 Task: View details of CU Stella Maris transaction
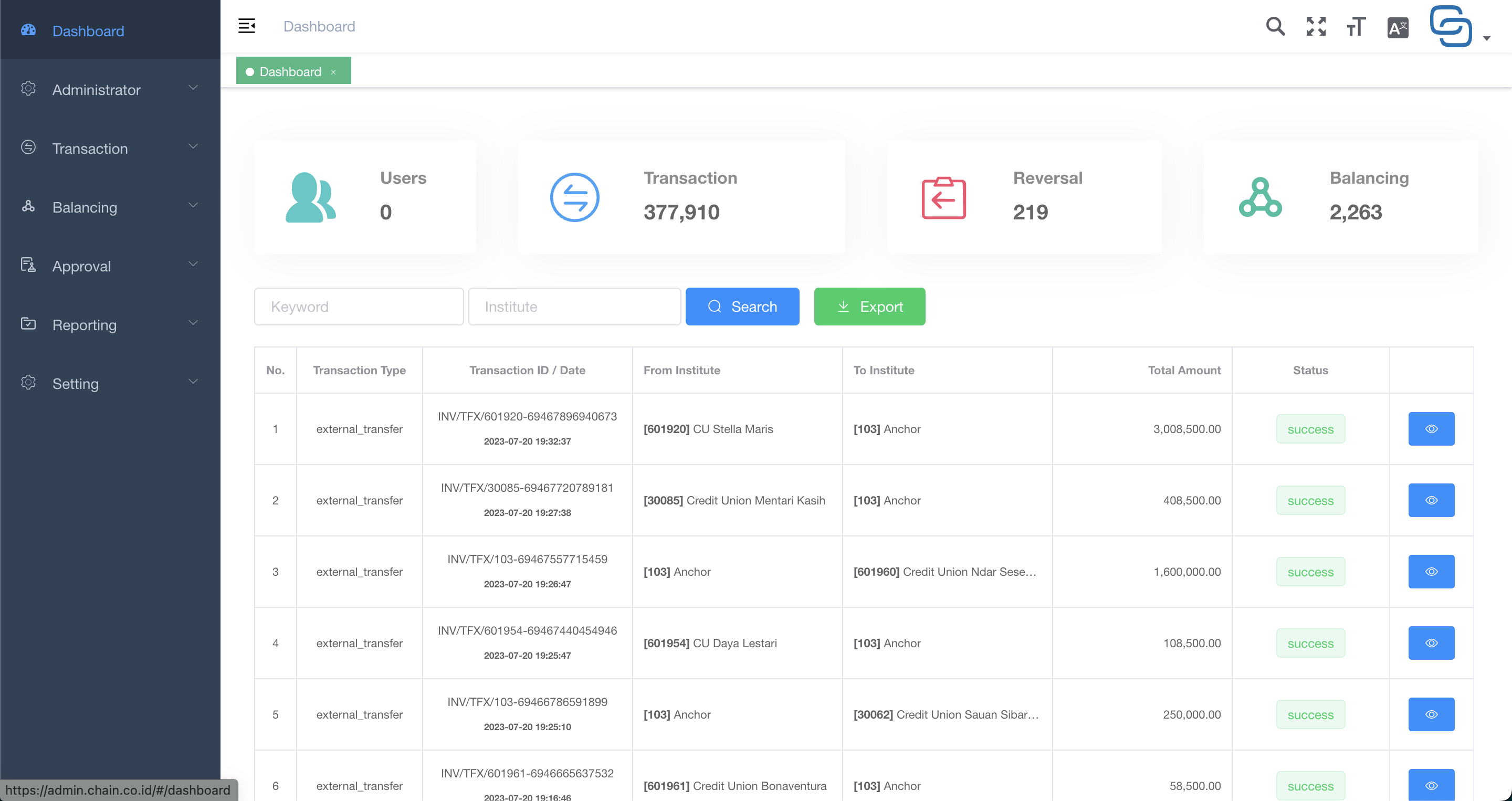pos(1431,429)
